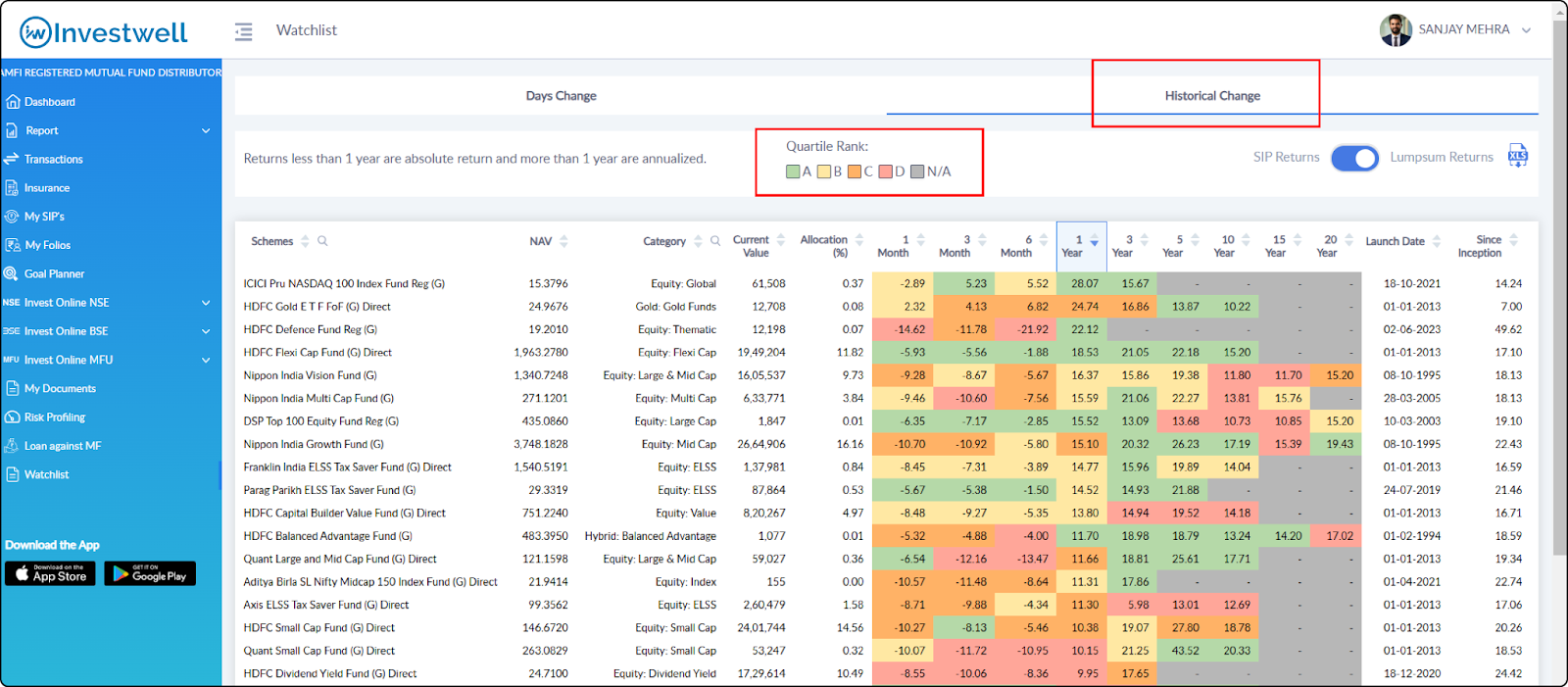This screenshot has width=1568, height=687.
Task: Click orange quartile rank C swatch
Action: tap(855, 172)
